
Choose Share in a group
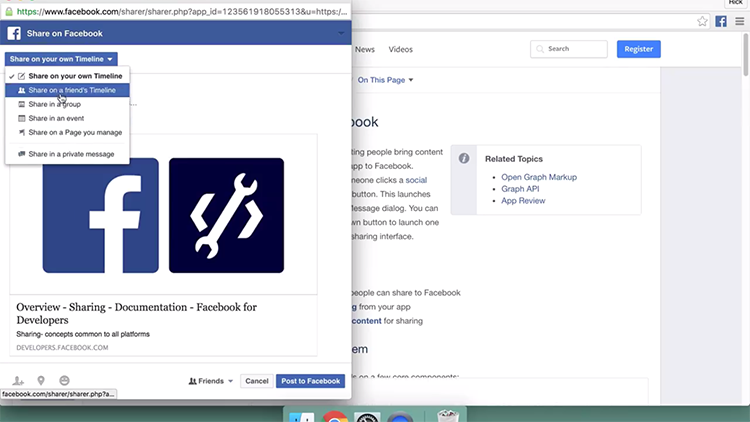coord(67,104)
